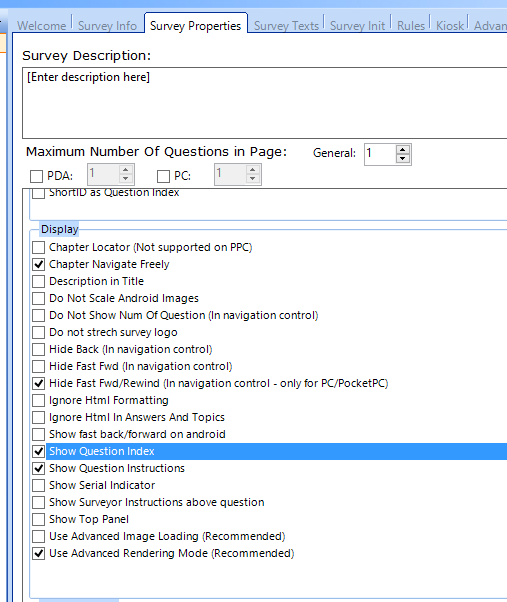This screenshot has width=507, height=602.
Task: Enable Chapter Locator option
Action: click(38, 248)
